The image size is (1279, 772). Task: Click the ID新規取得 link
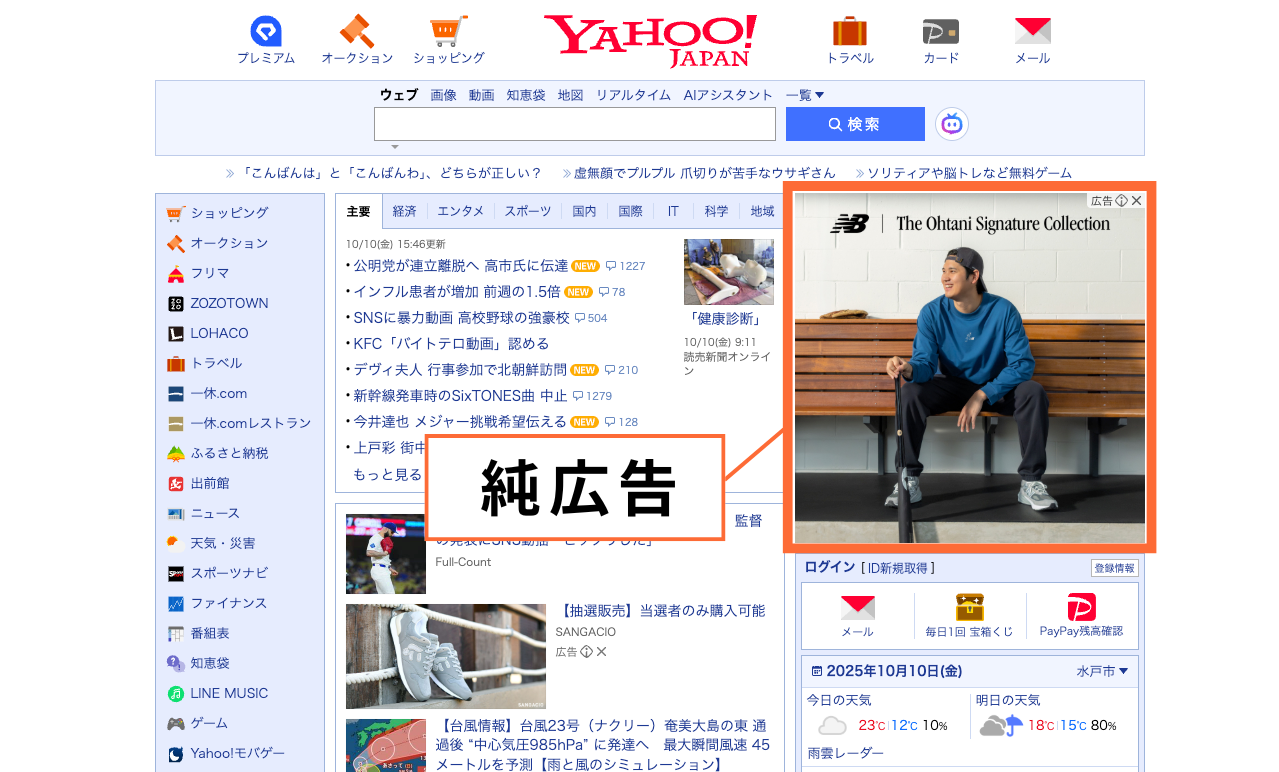[x=898, y=568]
